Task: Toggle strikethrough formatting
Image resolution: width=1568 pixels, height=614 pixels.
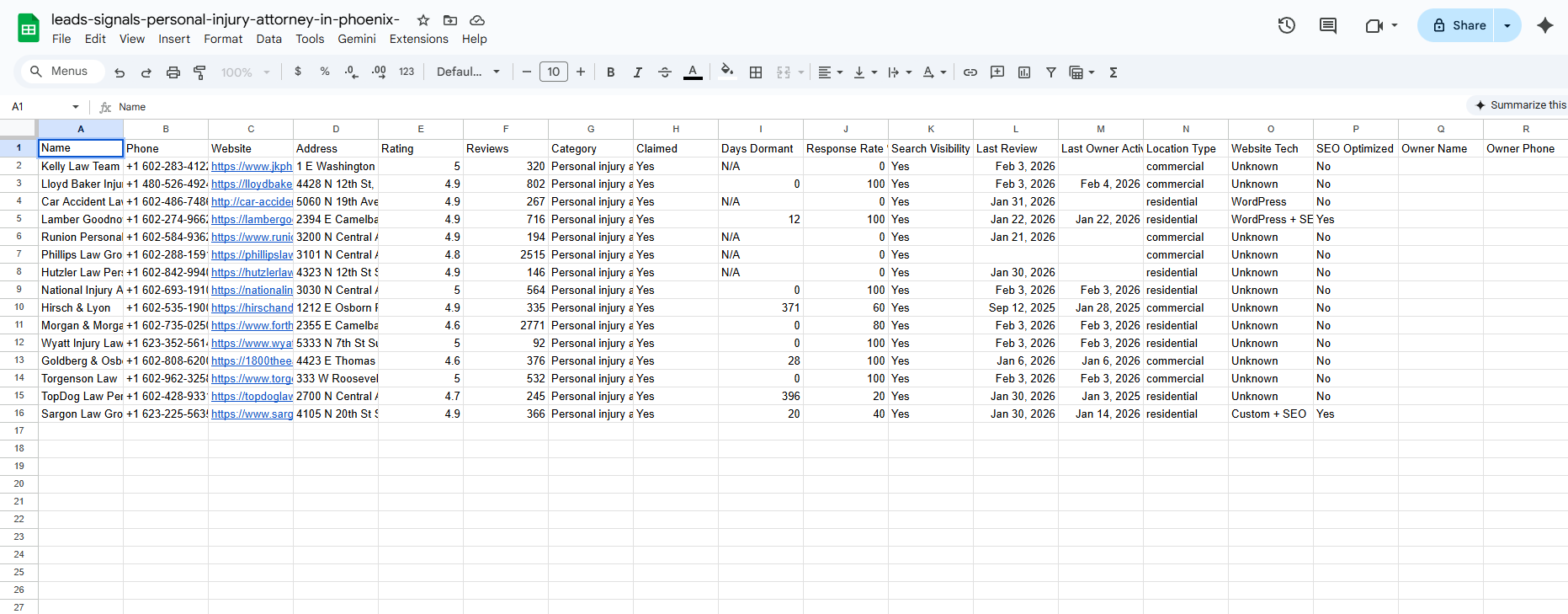Action: pos(665,72)
